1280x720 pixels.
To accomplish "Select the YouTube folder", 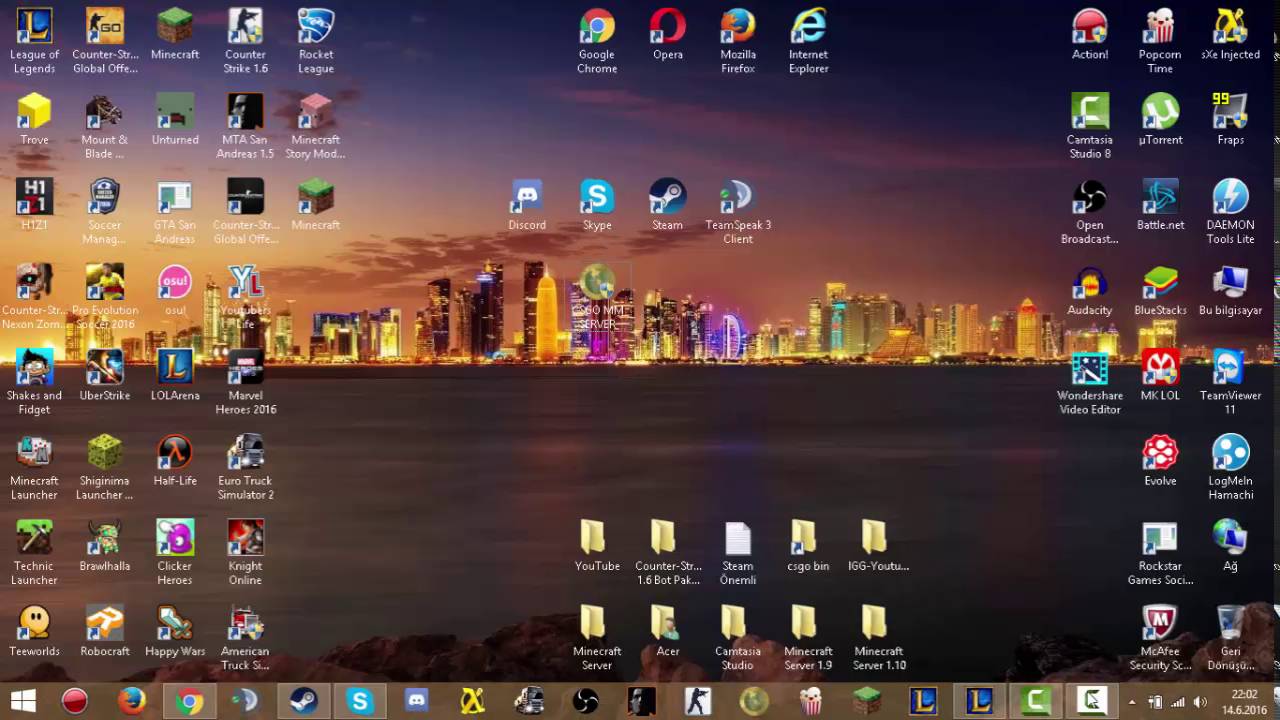I will (x=597, y=544).
